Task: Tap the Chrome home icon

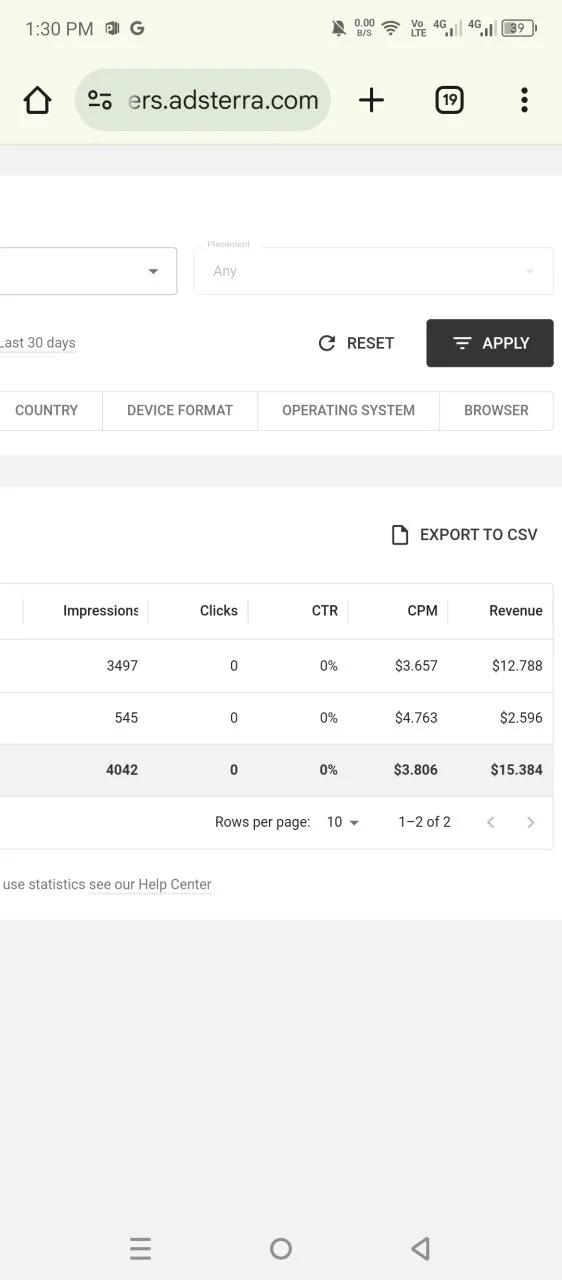Action: [37, 100]
